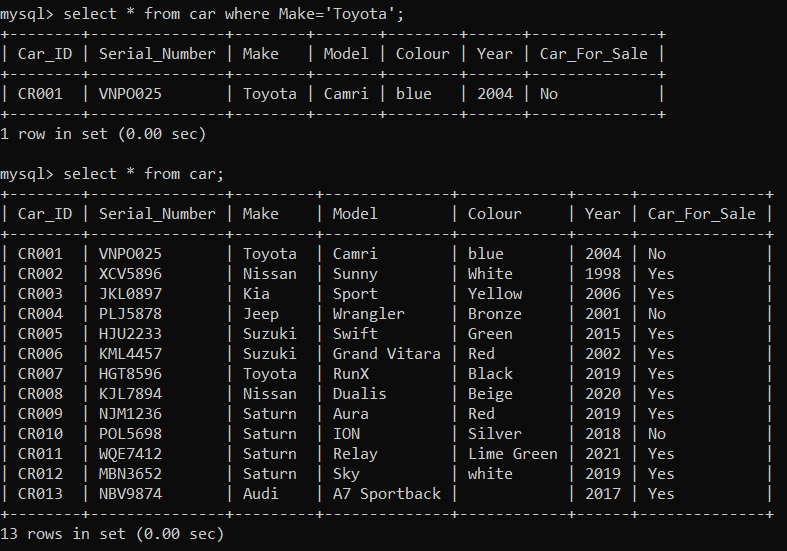Image resolution: width=787 pixels, height=551 pixels.
Task: Click the No value in CR010 row
Action: [x=657, y=434]
